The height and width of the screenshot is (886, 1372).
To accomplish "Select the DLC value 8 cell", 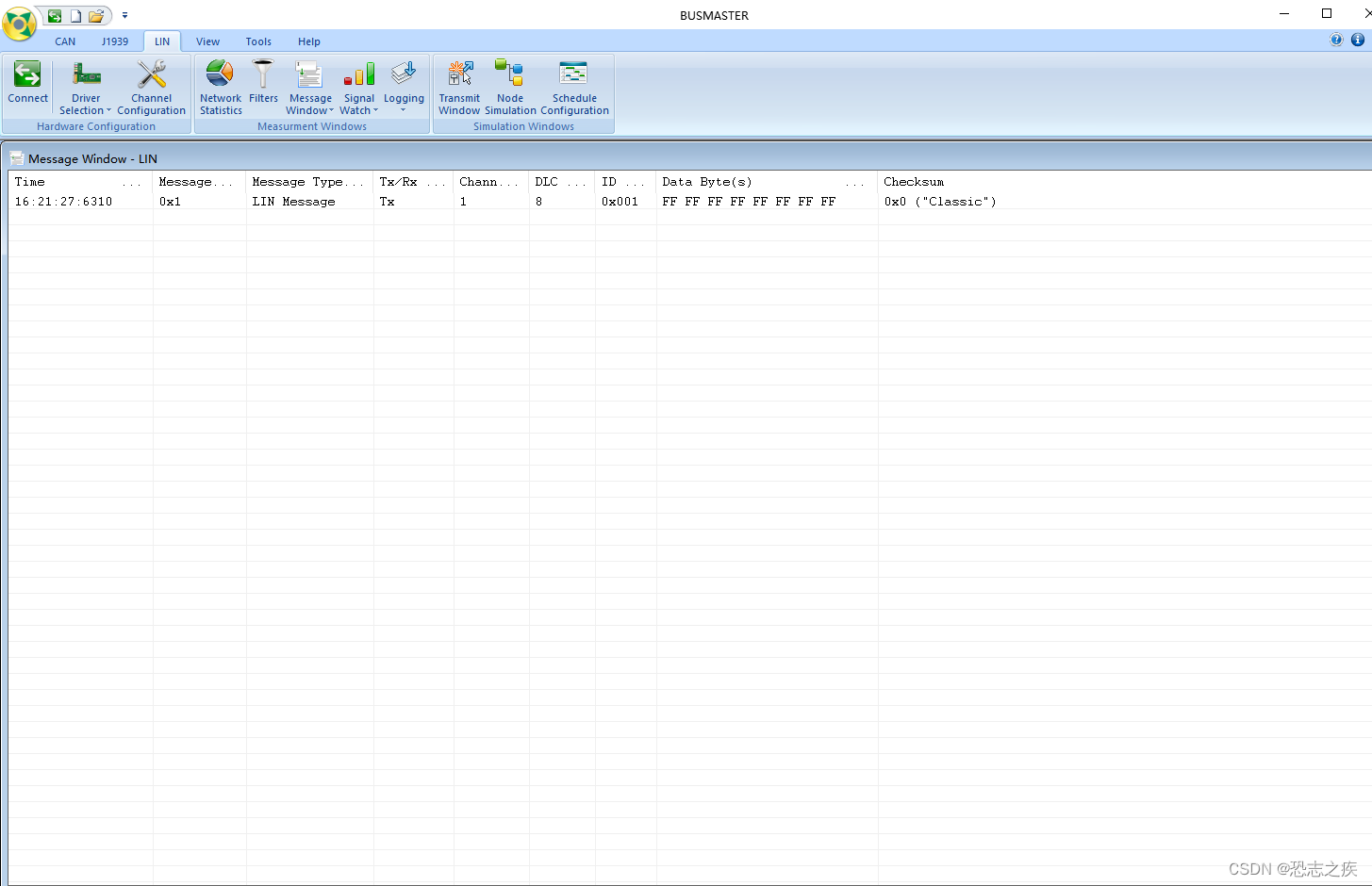I will tap(538, 202).
